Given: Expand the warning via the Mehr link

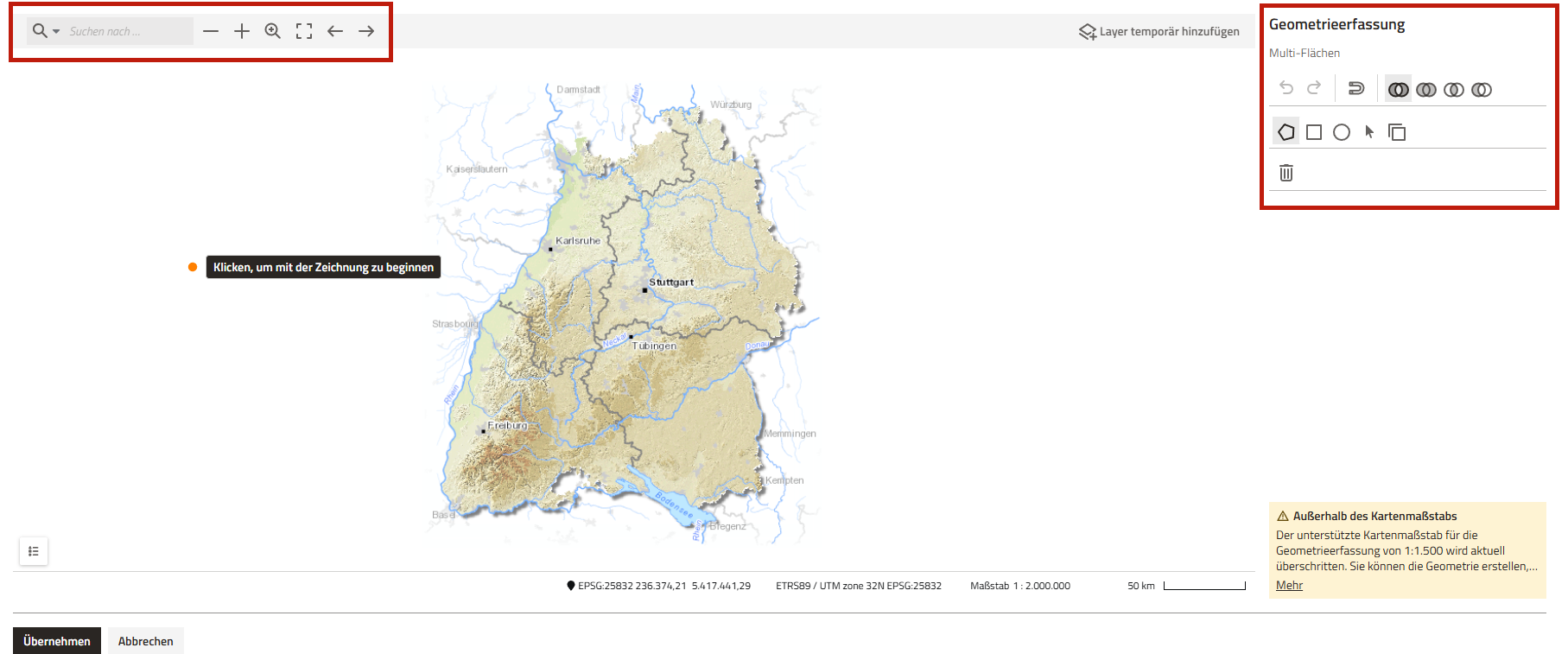Looking at the screenshot, I should click(x=1289, y=585).
